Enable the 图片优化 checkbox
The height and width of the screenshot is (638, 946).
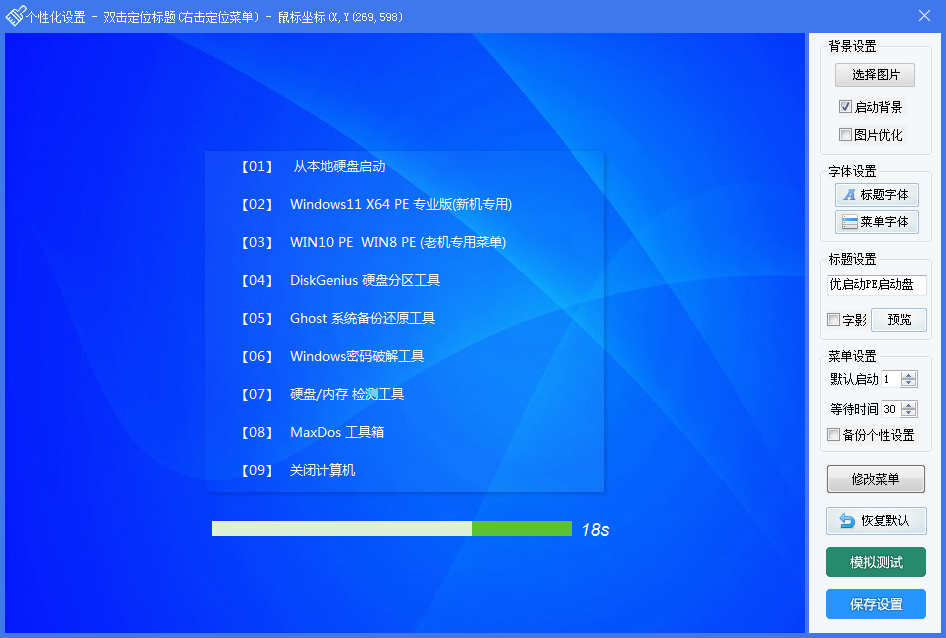coord(845,135)
